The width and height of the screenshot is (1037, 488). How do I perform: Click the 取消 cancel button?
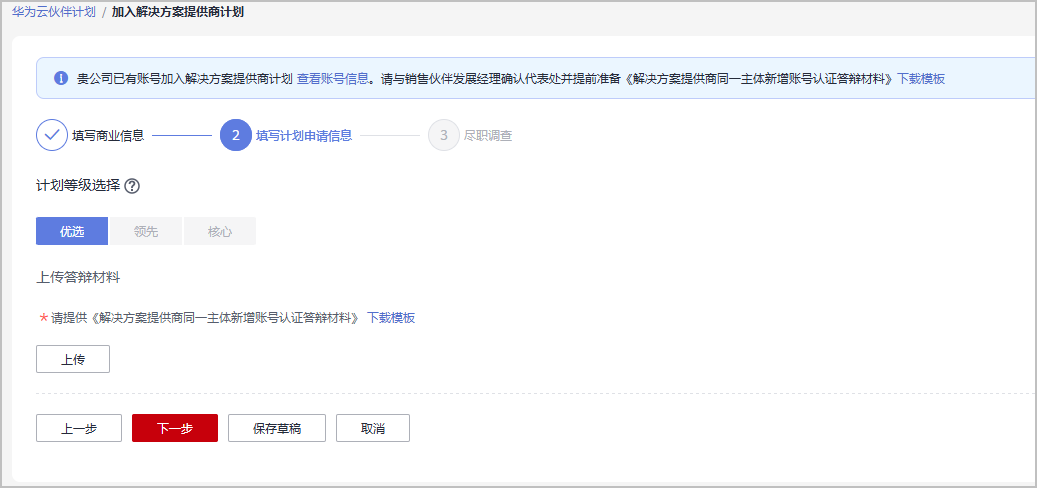tap(373, 428)
